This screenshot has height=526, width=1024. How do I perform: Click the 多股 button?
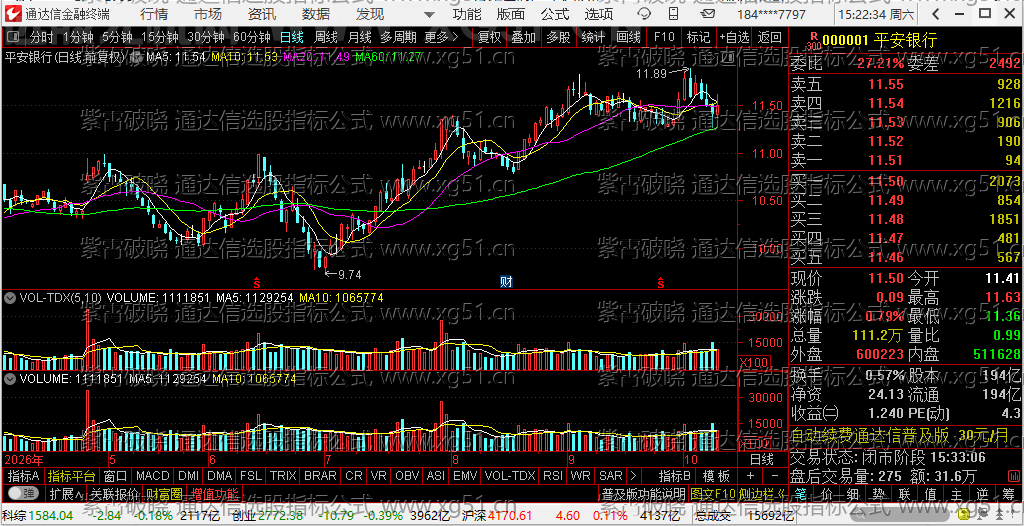(558, 38)
